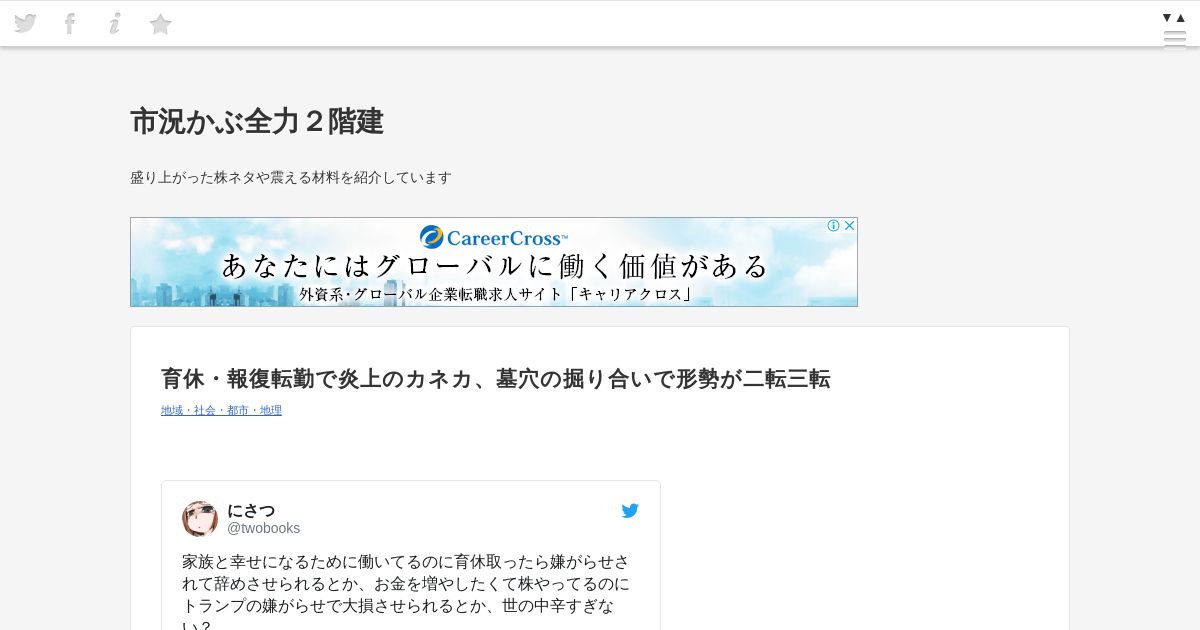Click the にさつ profile avatar in tweet

200,519
